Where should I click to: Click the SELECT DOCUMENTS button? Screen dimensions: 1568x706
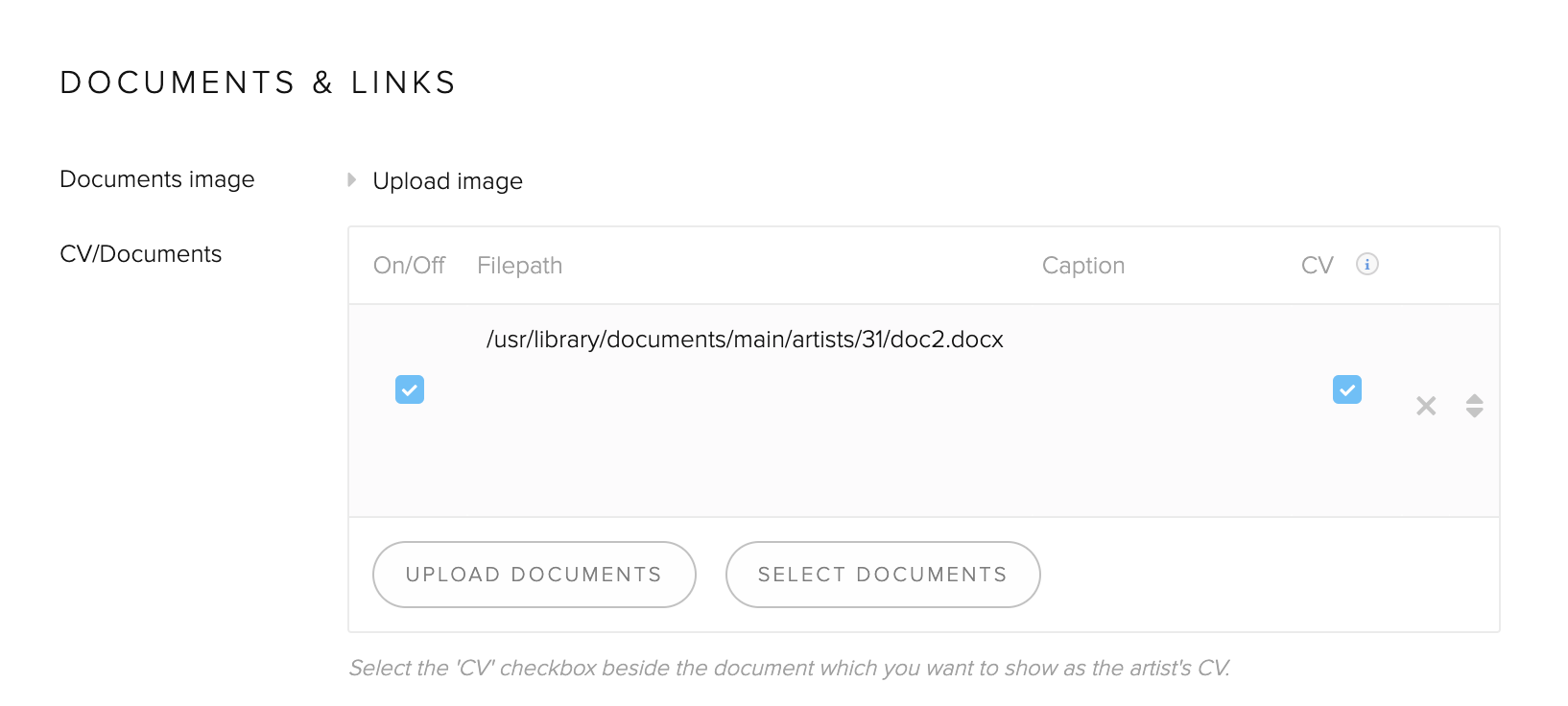883,575
